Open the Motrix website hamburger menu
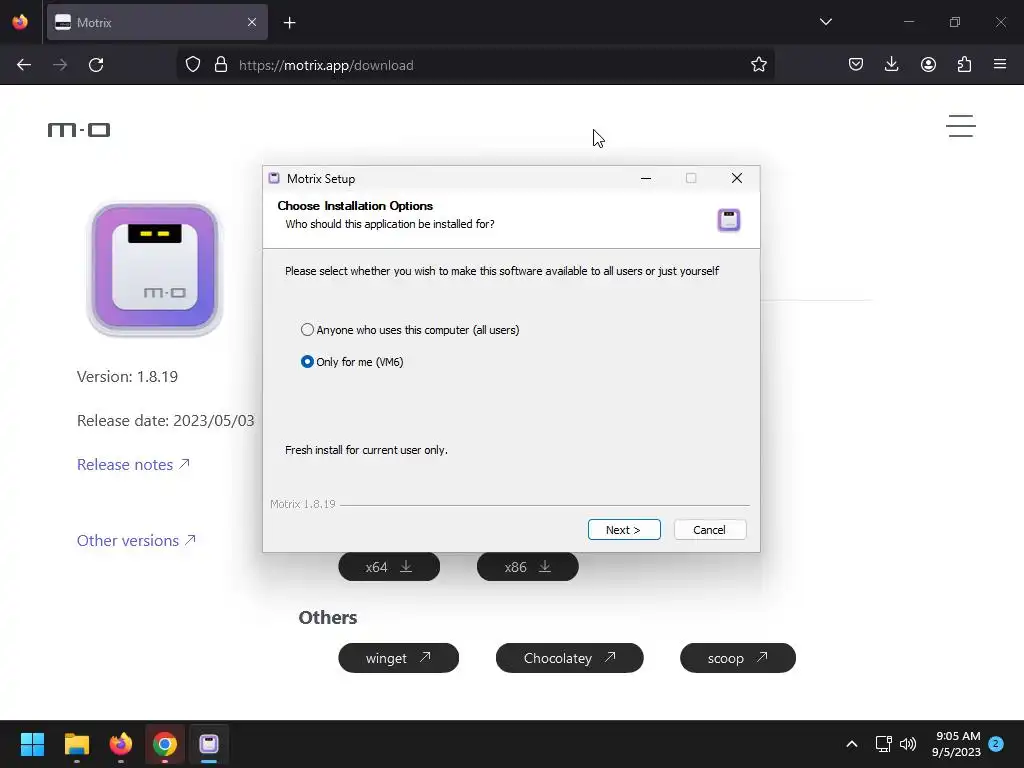This screenshot has height=768, width=1024. tap(961, 126)
